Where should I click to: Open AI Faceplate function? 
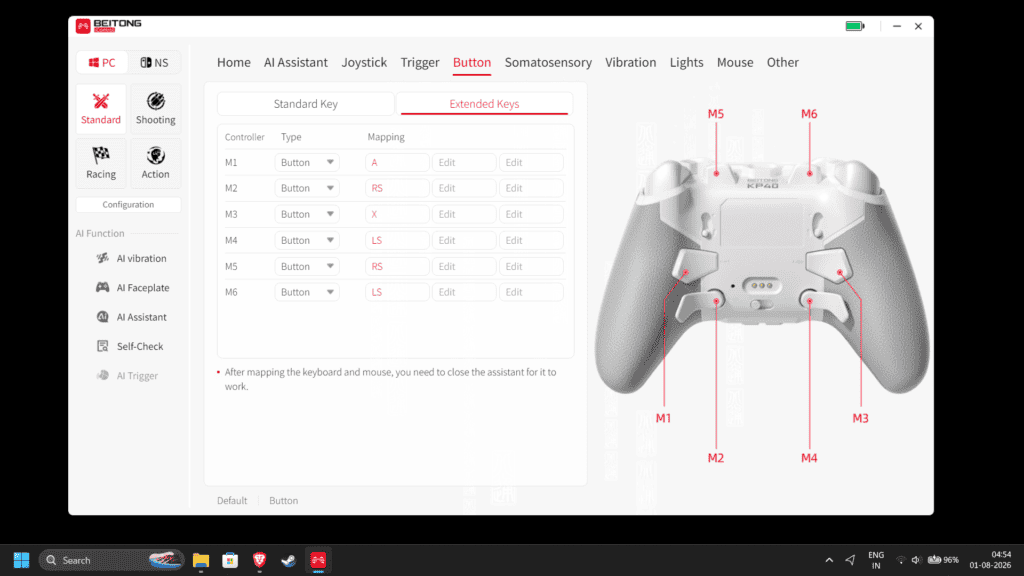133,287
